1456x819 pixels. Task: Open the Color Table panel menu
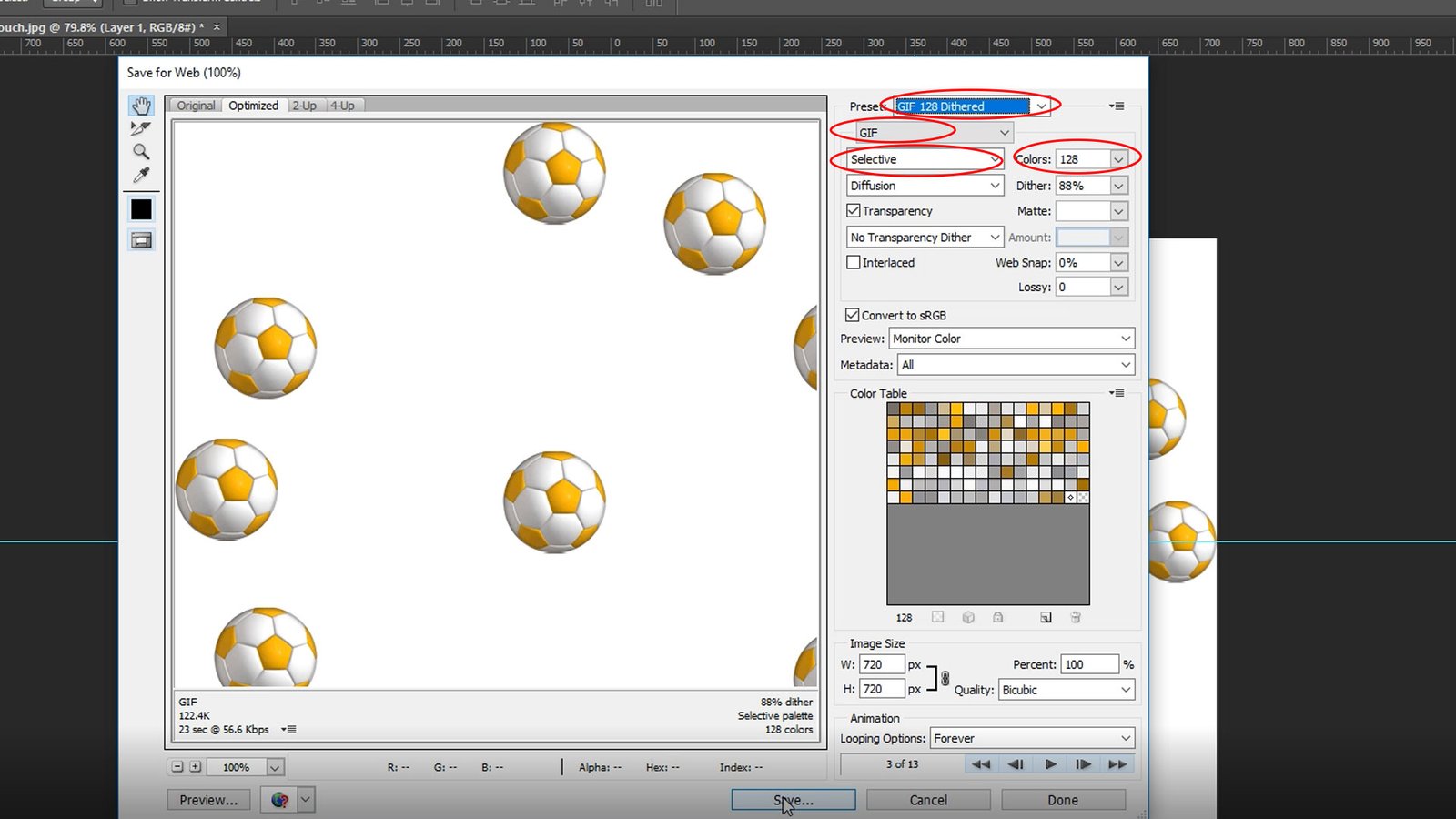(x=1117, y=393)
